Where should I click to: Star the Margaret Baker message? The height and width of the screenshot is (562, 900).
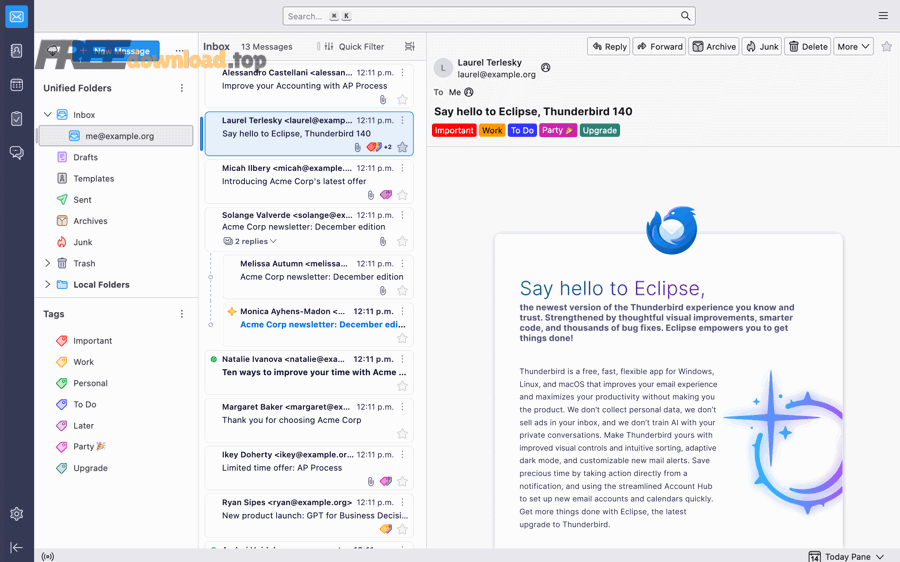point(402,433)
